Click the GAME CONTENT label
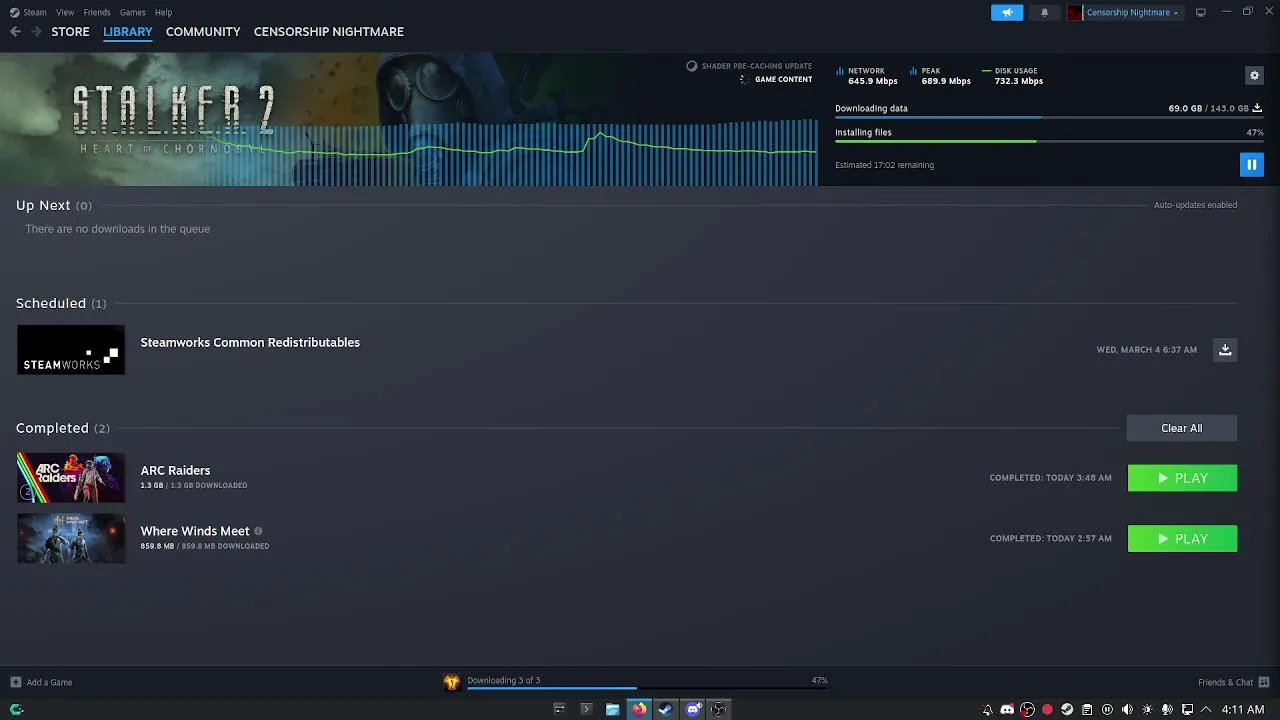The height and width of the screenshot is (720, 1280). tap(783, 79)
